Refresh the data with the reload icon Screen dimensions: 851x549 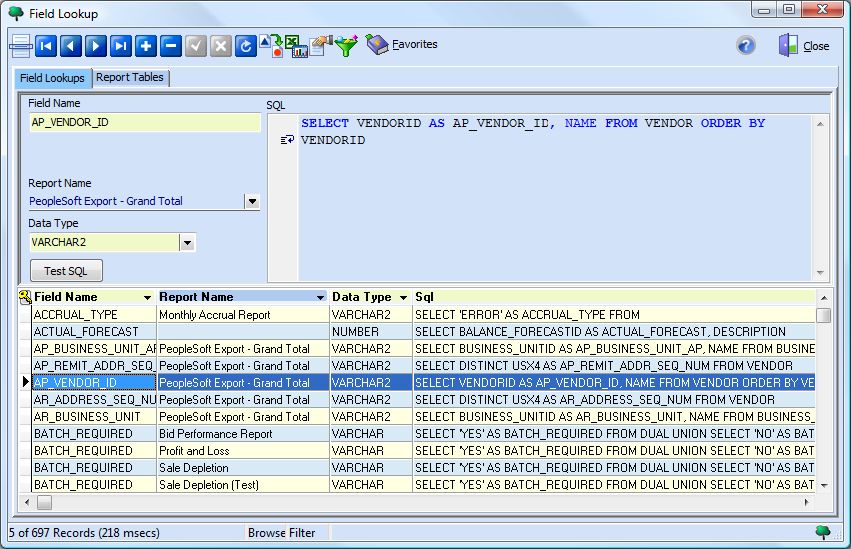[246, 46]
